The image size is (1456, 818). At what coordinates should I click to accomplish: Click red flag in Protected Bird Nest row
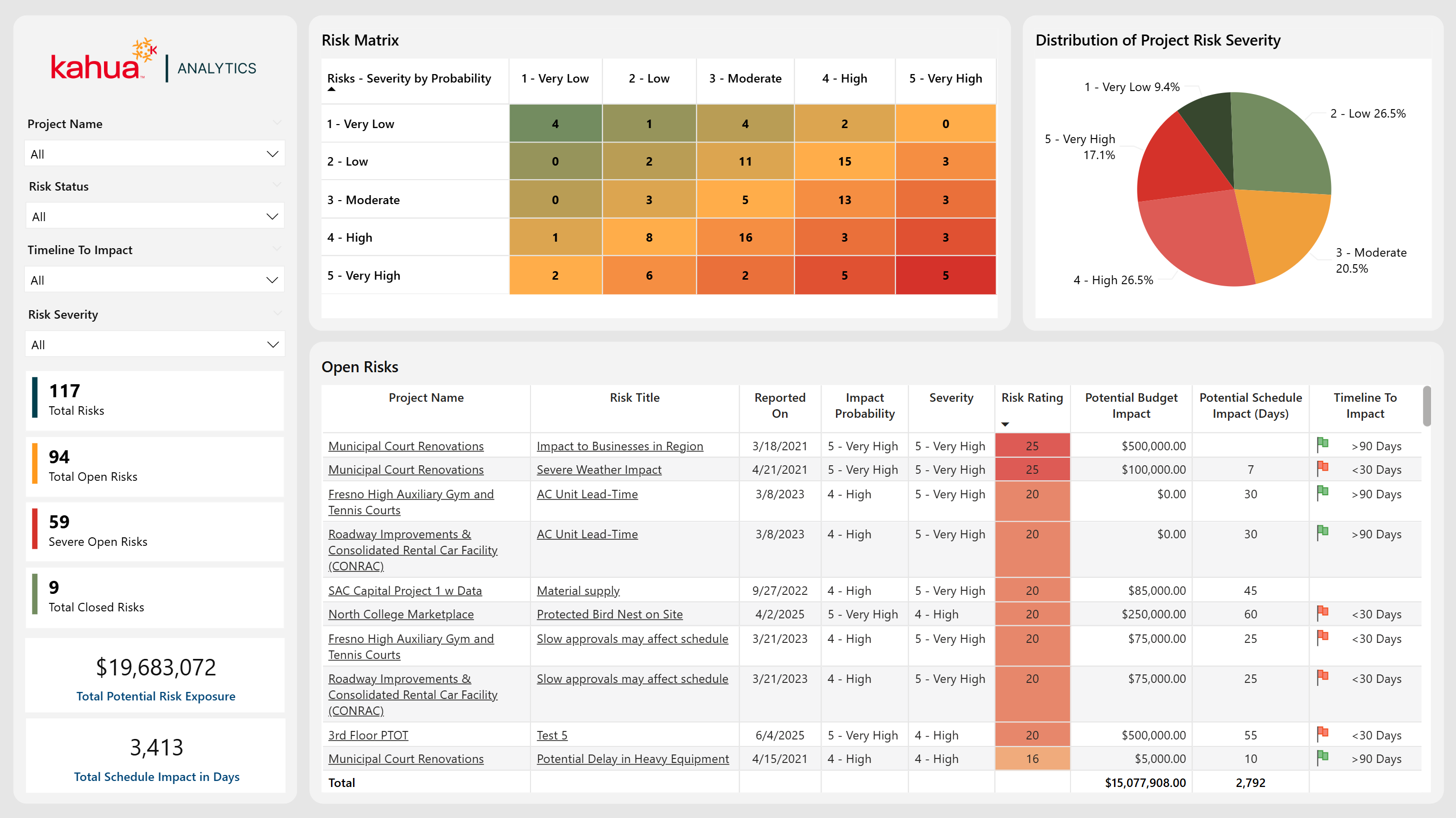tap(1322, 613)
